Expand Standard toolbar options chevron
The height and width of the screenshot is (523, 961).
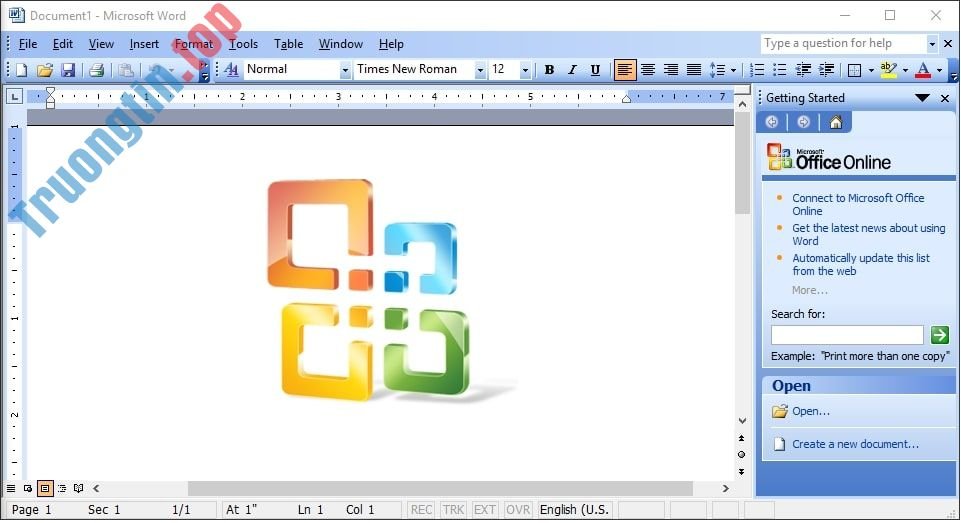tap(205, 71)
